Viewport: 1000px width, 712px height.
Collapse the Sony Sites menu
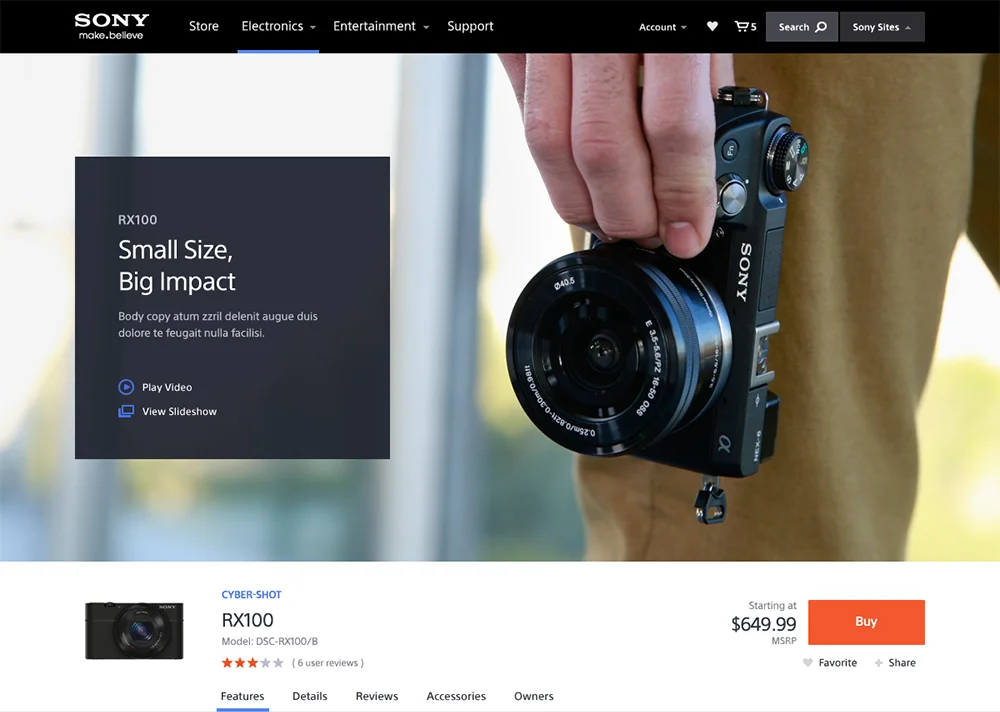(x=882, y=27)
